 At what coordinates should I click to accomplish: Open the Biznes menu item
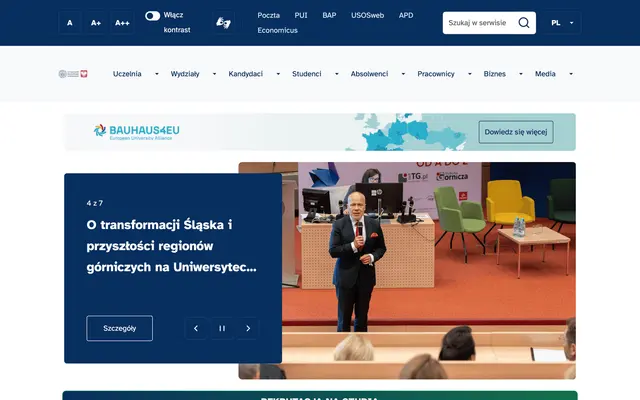[495, 74]
